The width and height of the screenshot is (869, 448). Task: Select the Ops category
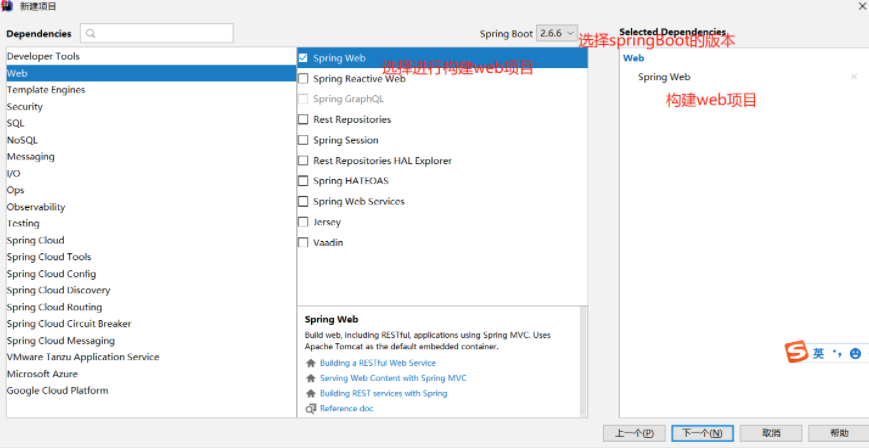tap(151, 190)
